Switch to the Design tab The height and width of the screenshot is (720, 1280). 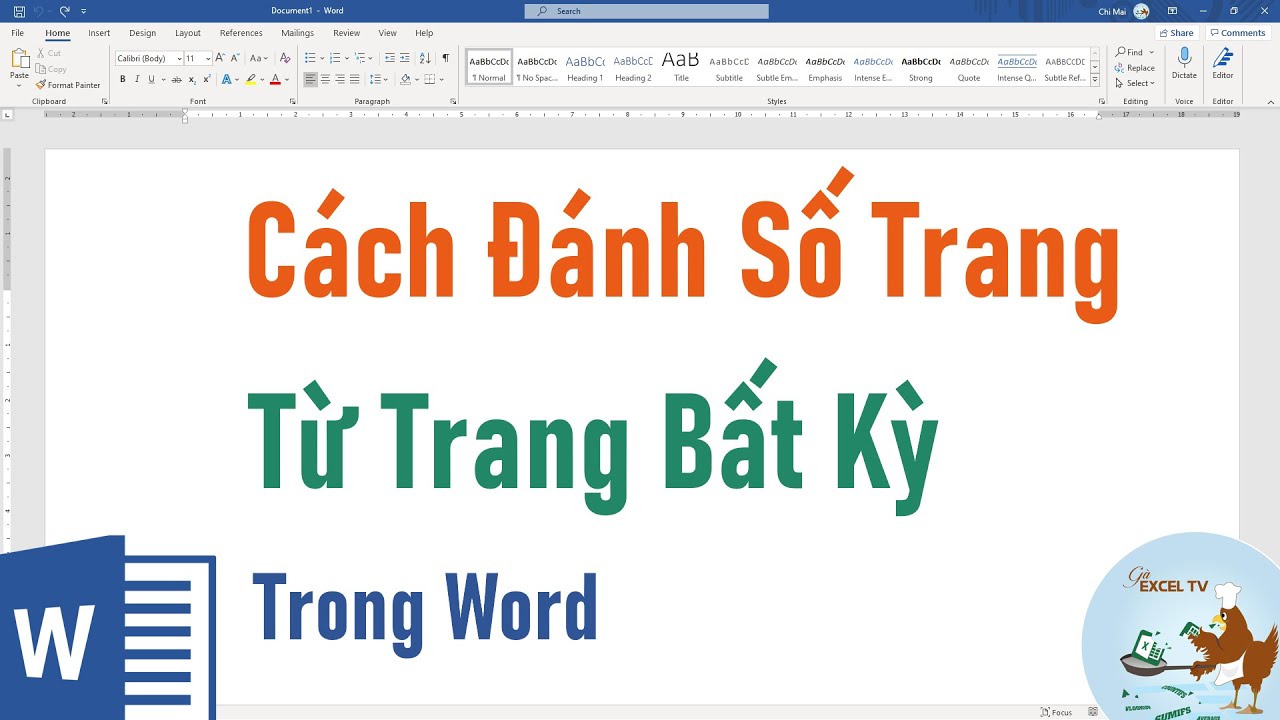pos(143,33)
